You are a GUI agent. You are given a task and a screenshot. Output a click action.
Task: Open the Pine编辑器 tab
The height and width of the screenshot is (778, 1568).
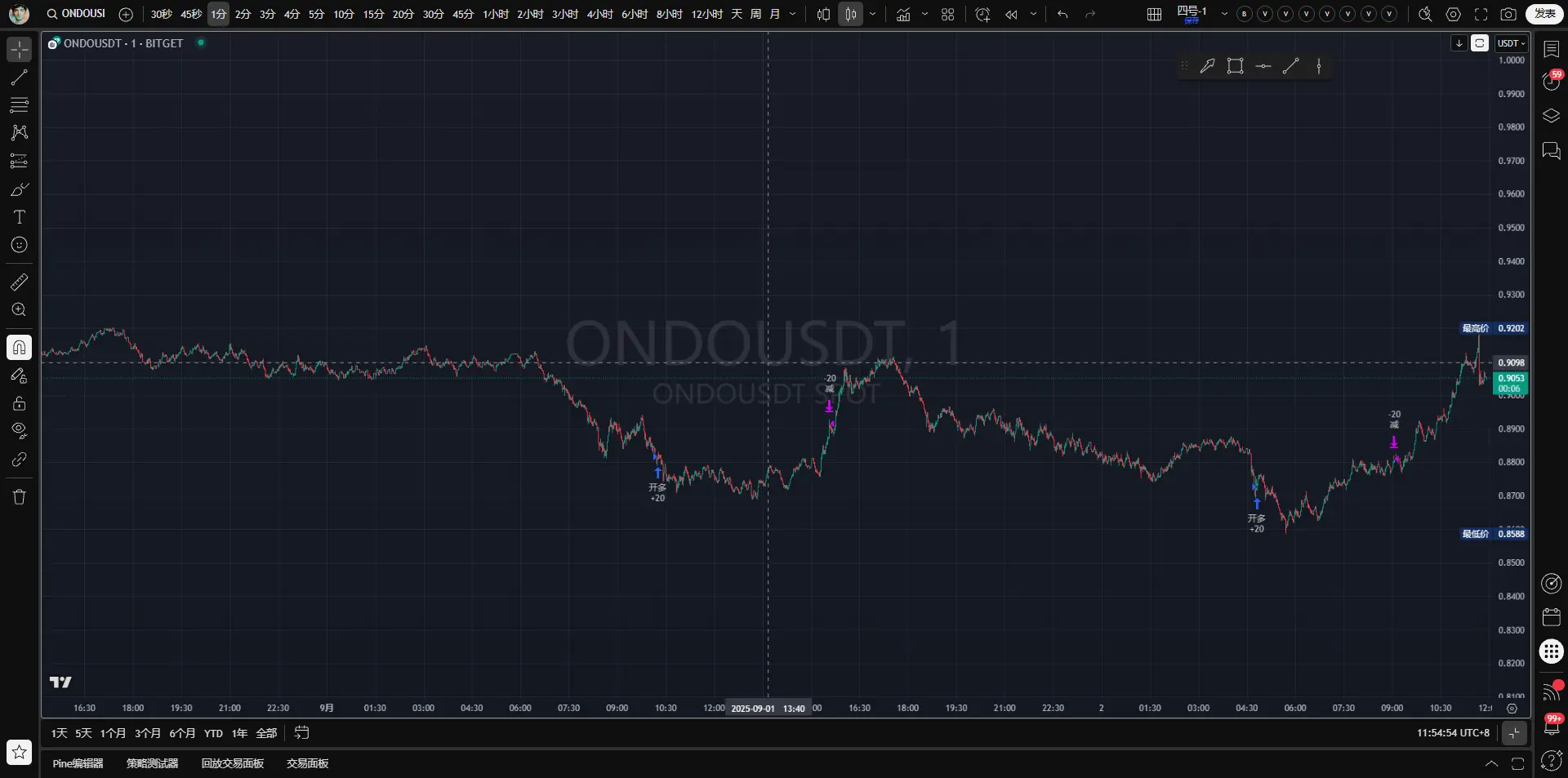(78, 763)
